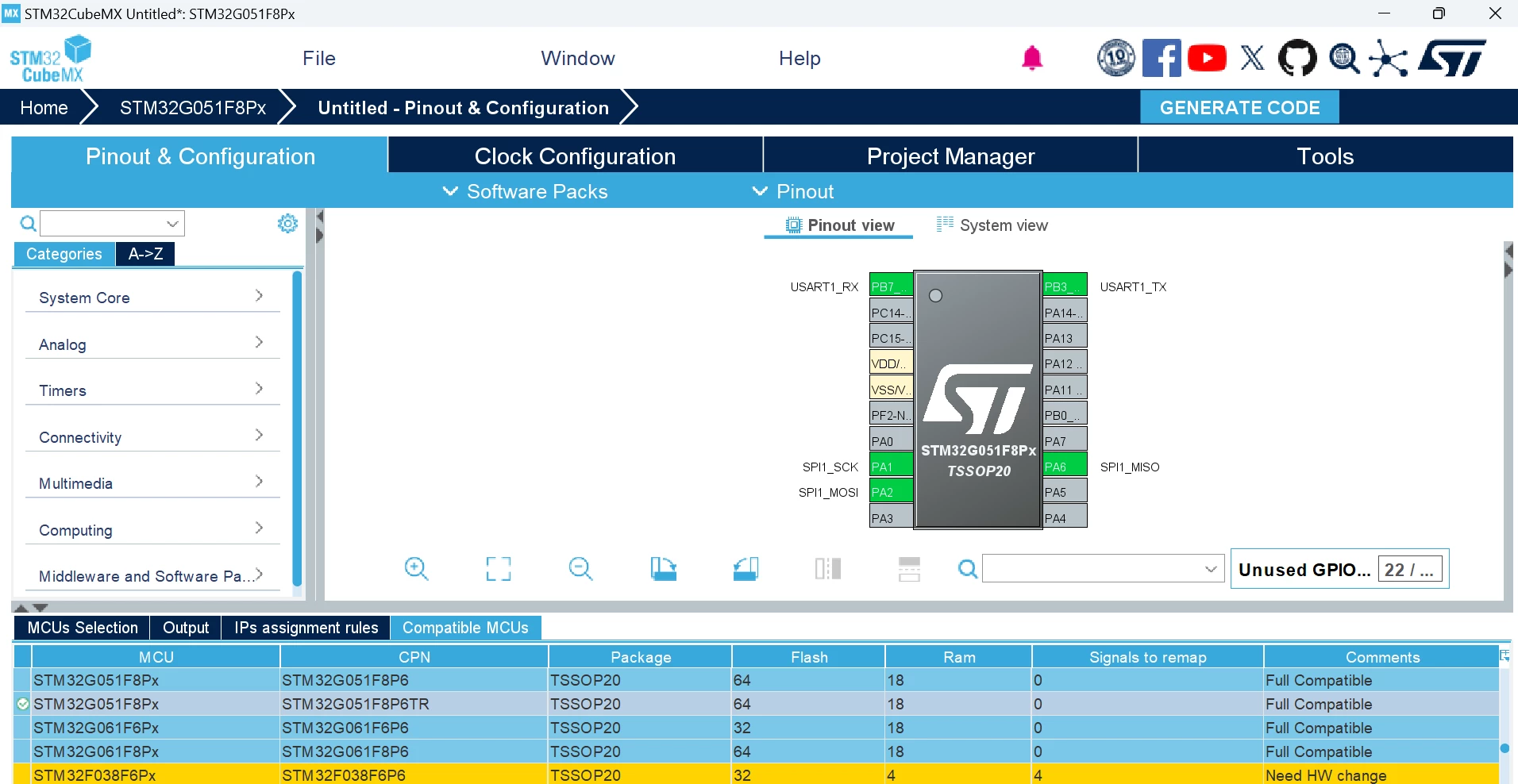Fit the chip view to window
Screen dimensions: 1518x784
[x=499, y=568]
